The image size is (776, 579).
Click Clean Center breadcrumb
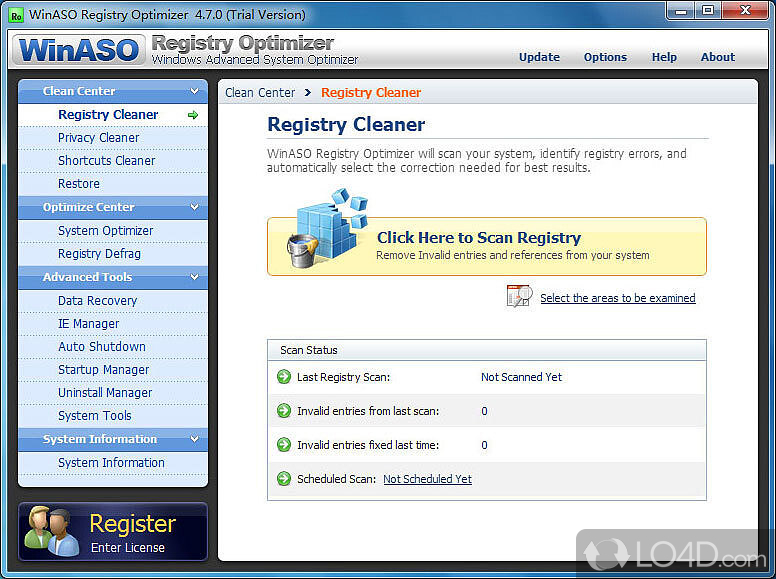click(x=260, y=93)
